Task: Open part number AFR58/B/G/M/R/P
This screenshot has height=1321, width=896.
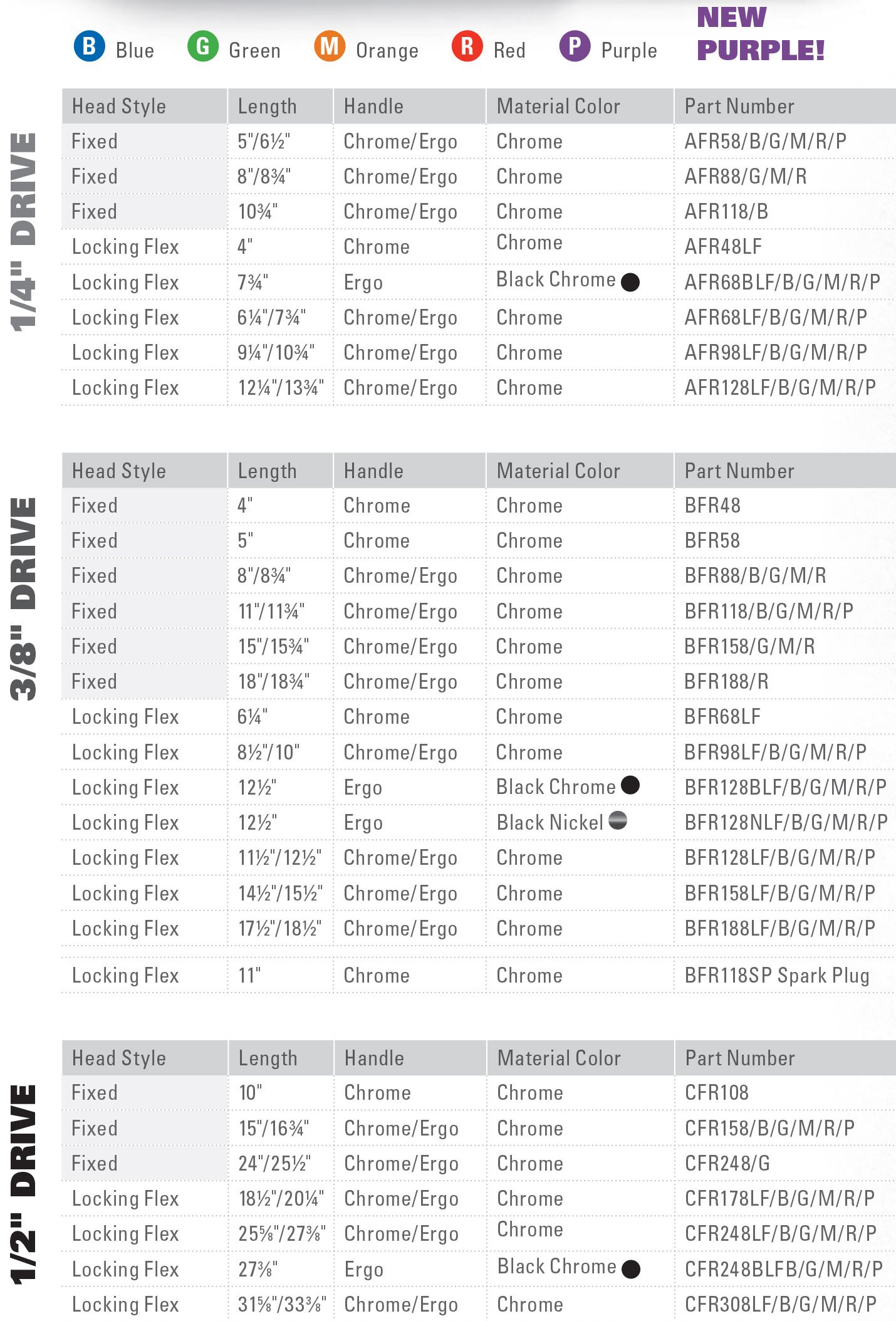Action: point(764,142)
